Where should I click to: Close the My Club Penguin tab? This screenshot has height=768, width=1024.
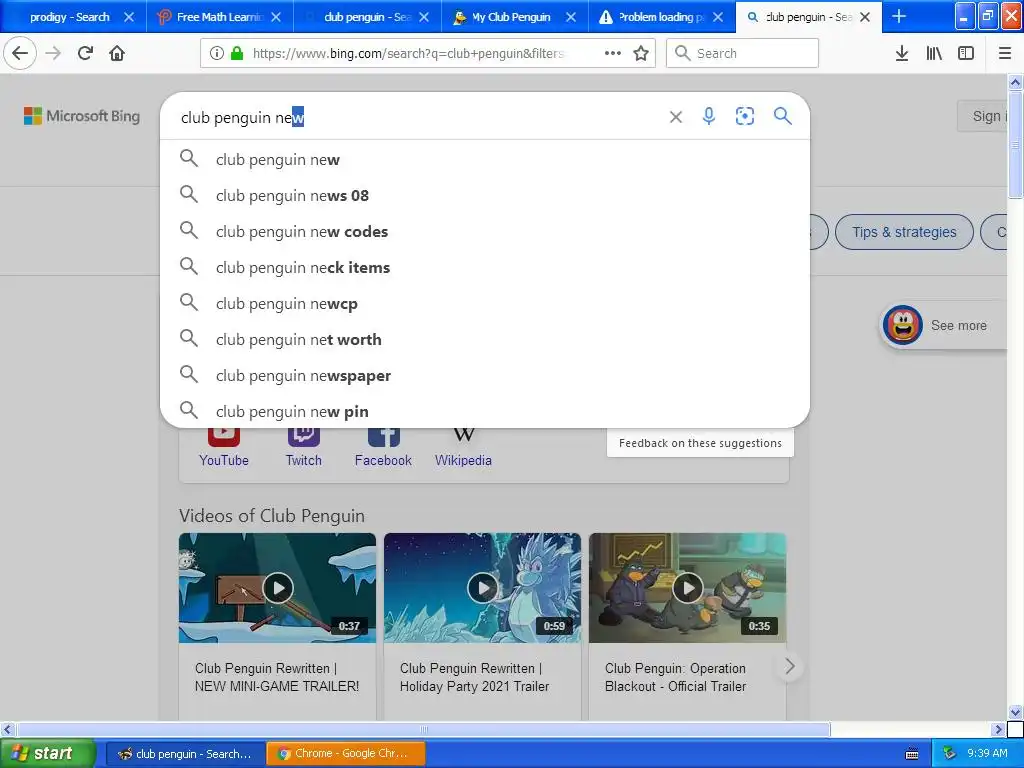pos(570,17)
